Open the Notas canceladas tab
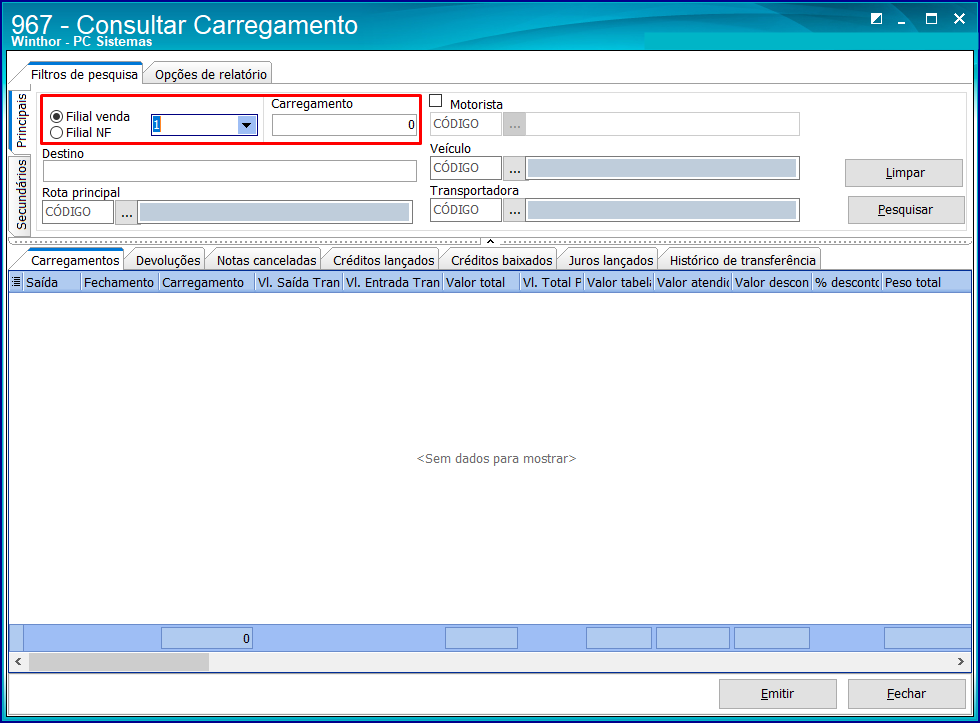Image resolution: width=980 pixels, height=723 pixels. click(266, 260)
